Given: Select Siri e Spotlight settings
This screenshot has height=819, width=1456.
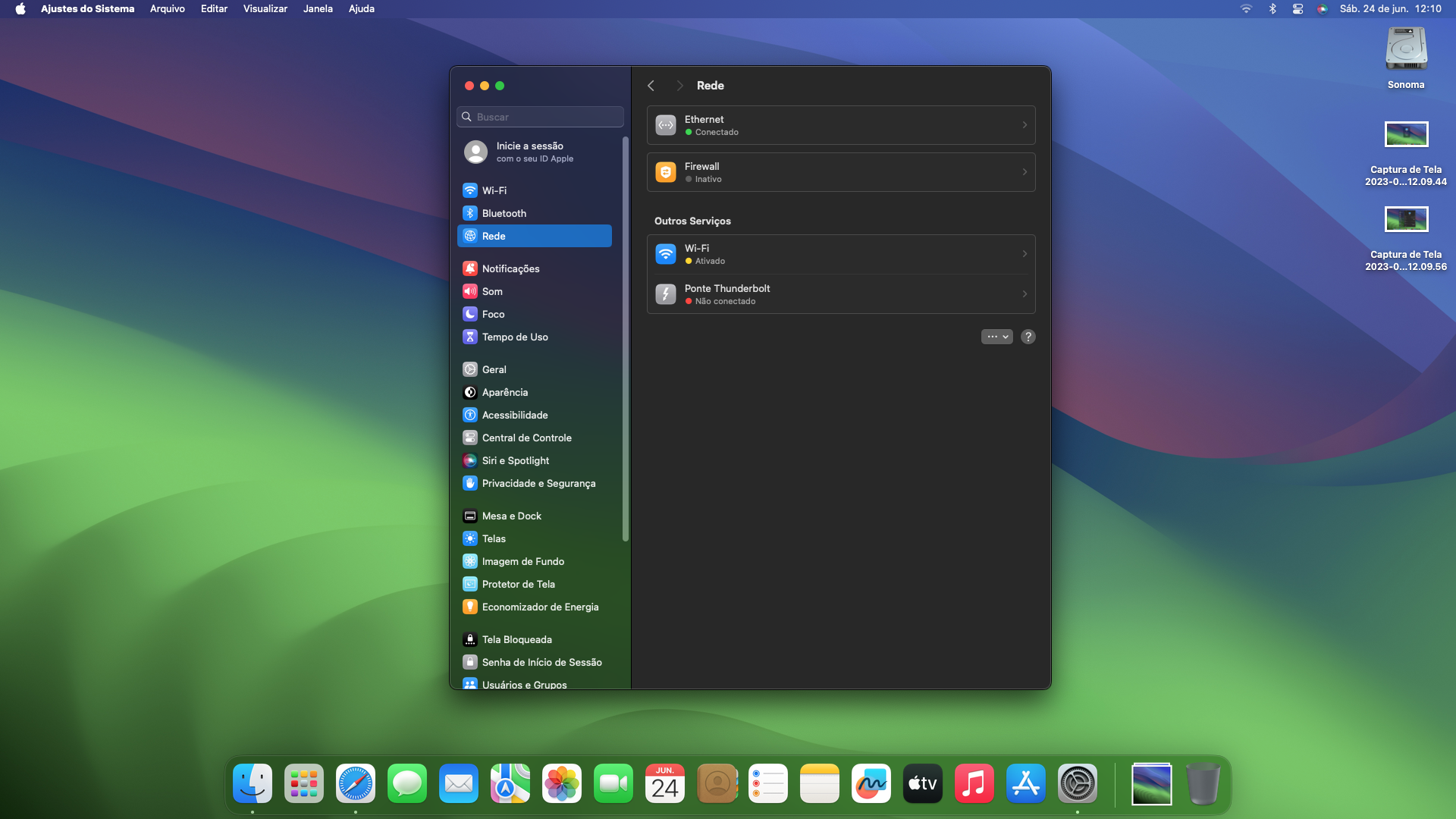Looking at the screenshot, I should pyautogui.click(x=515, y=460).
